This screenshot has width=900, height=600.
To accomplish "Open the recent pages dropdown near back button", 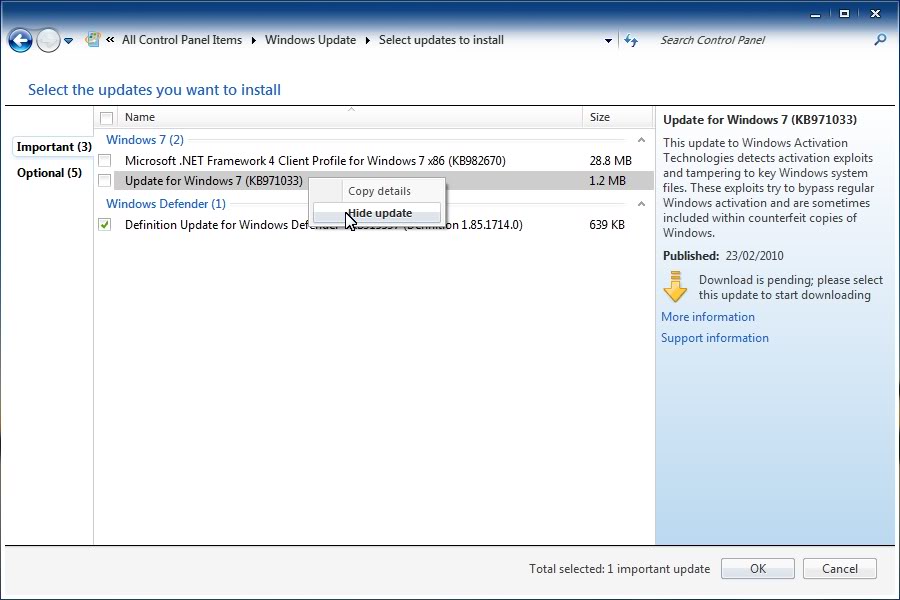I will coord(68,40).
